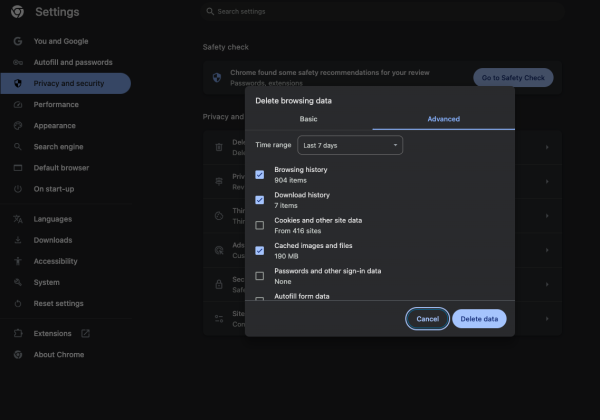The height and width of the screenshot is (420, 600).
Task: Click the Downloads arrow icon in sidebar
Action: [x=18, y=240]
